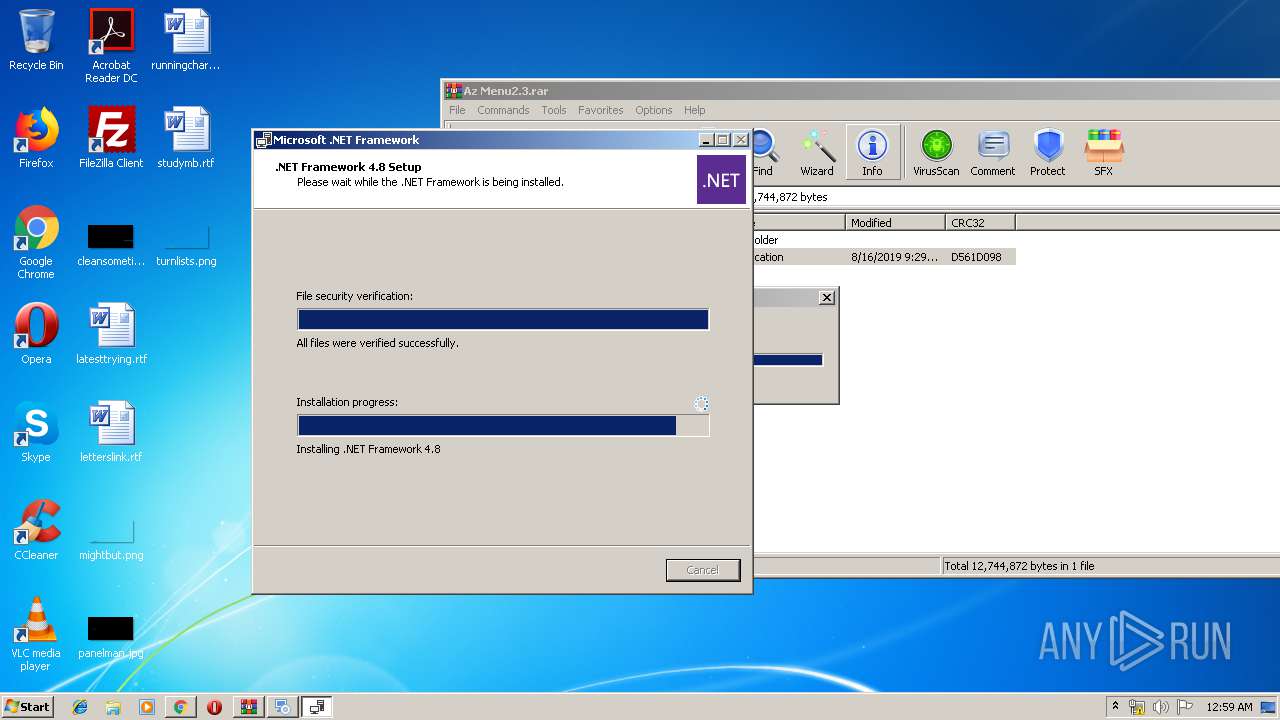Open Chrome from the taskbar

point(180,707)
